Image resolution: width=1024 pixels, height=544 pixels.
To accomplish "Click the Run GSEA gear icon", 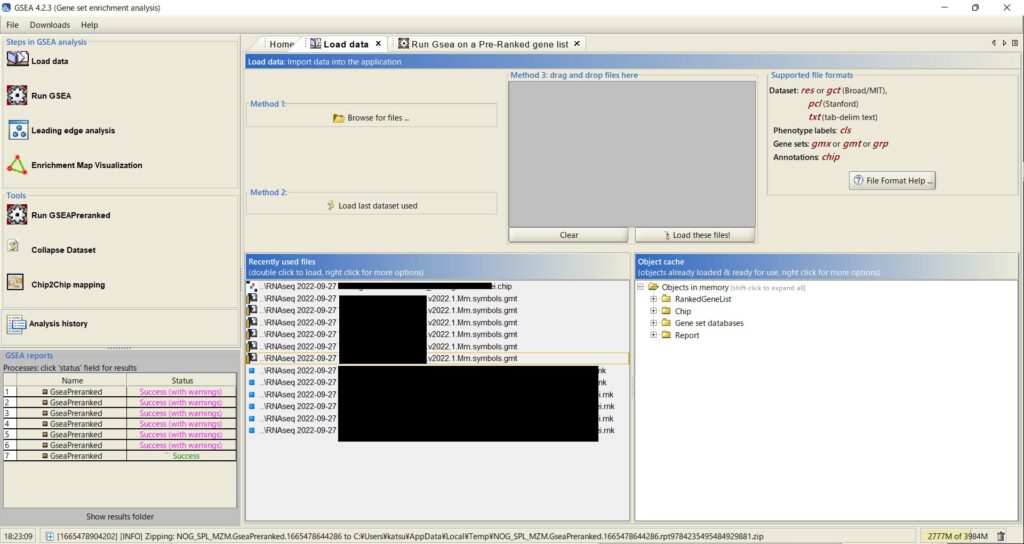I will (17, 95).
